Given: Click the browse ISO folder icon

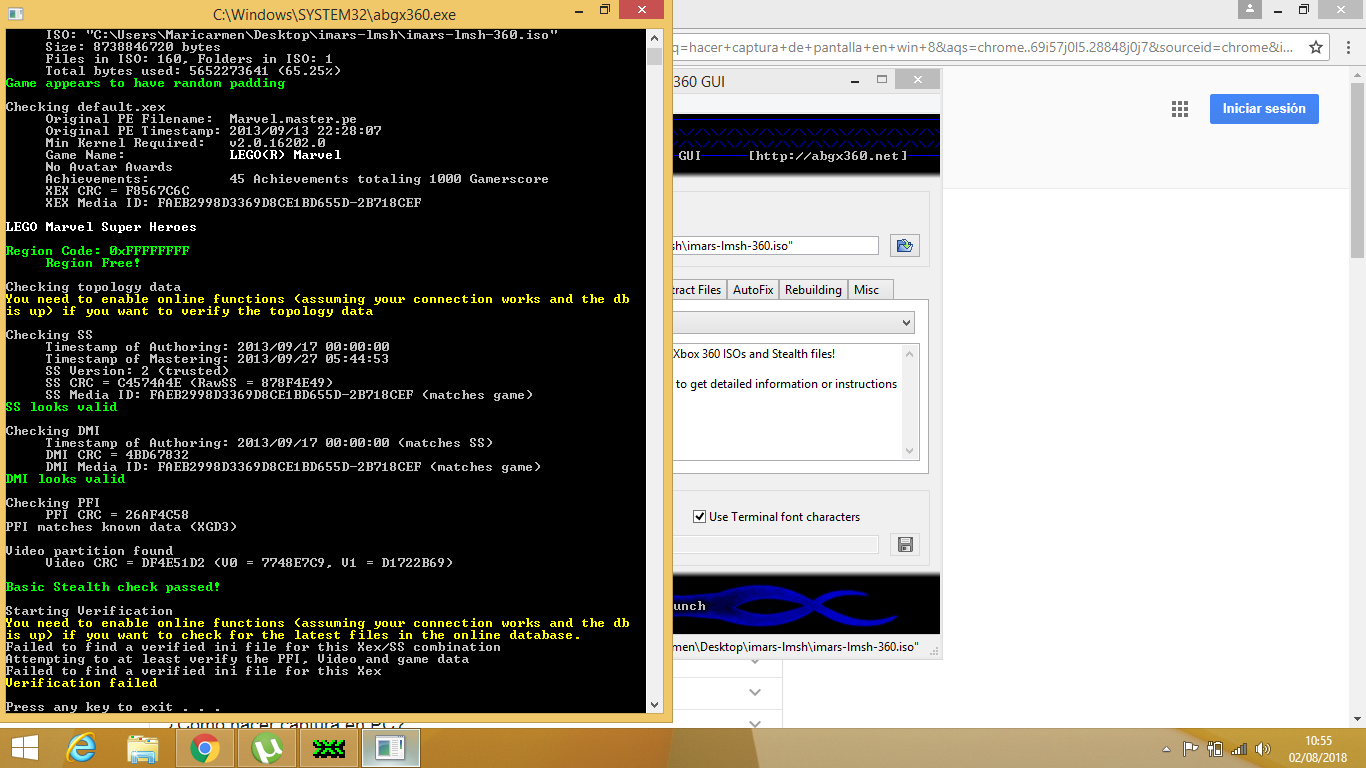Looking at the screenshot, I should pyautogui.click(x=905, y=246).
